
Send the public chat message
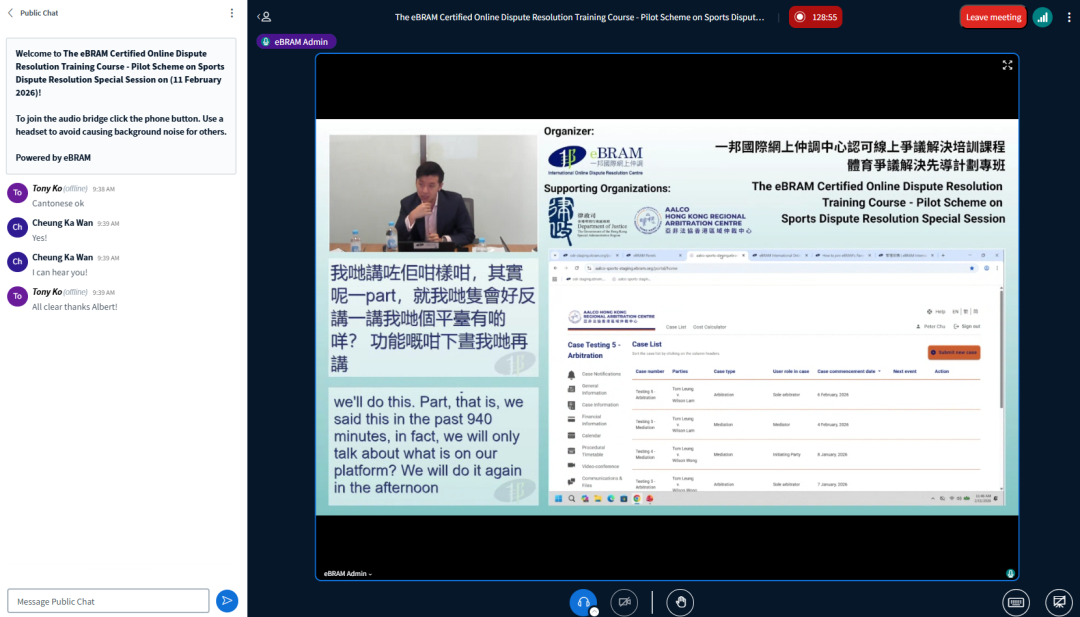pos(227,600)
